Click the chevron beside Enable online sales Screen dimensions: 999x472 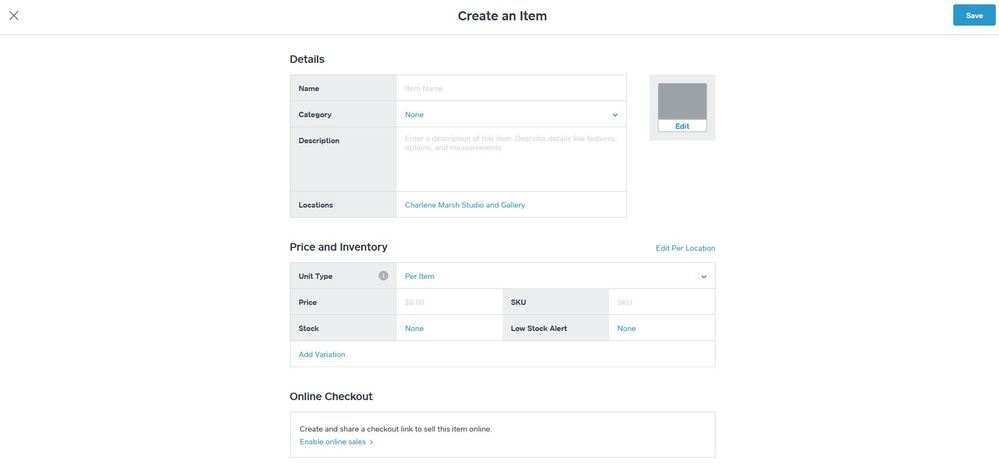click(371, 442)
